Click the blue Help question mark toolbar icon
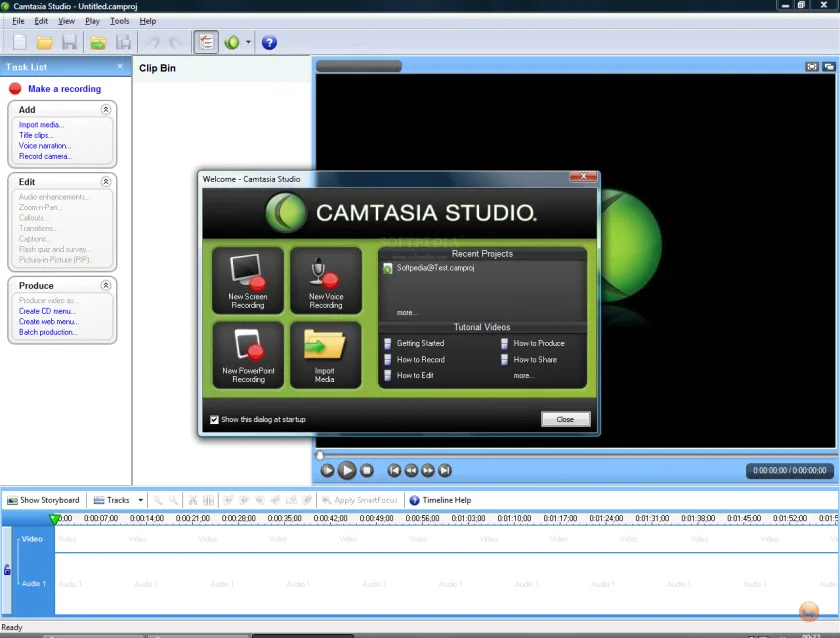This screenshot has height=638, width=840. click(x=269, y=42)
